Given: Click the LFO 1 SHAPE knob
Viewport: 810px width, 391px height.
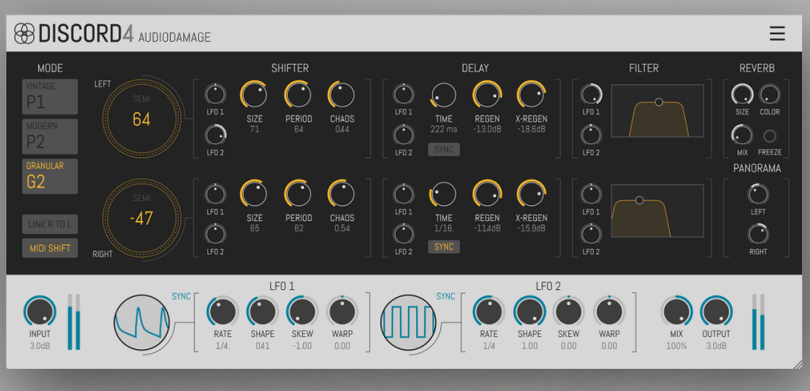Looking at the screenshot, I should pos(262,312).
